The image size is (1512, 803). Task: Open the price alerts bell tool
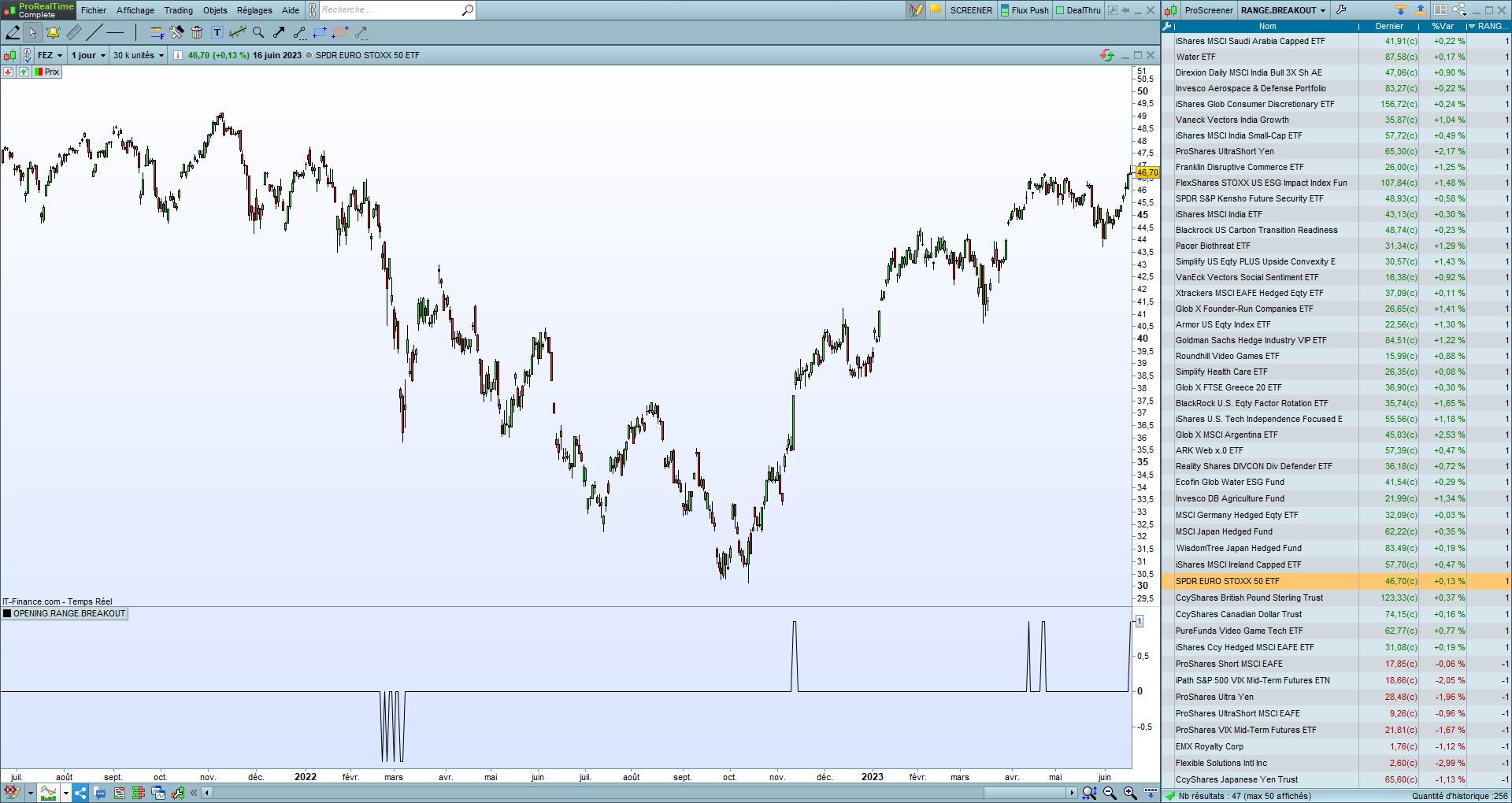point(52,32)
